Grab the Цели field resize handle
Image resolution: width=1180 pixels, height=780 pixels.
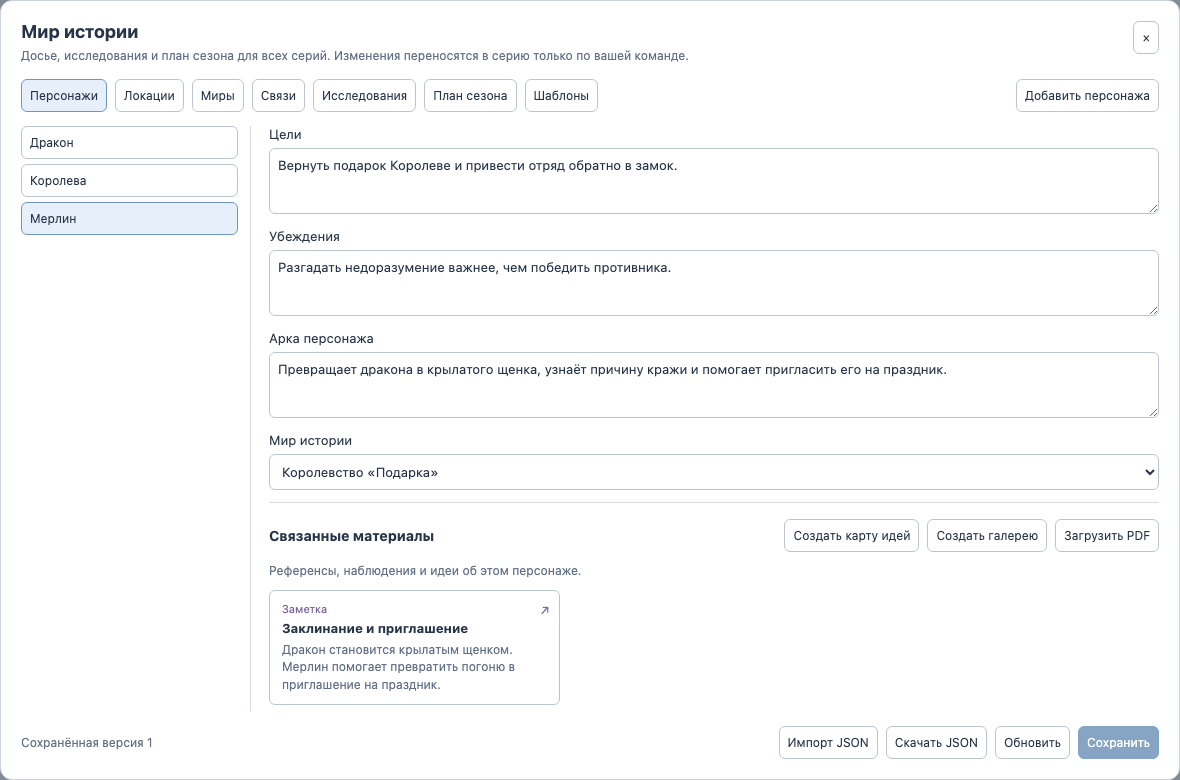click(1153, 208)
